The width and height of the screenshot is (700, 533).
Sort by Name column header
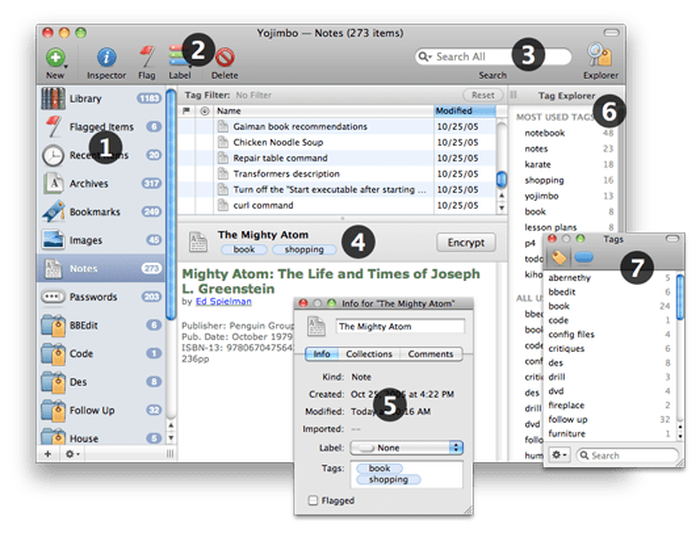point(324,111)
